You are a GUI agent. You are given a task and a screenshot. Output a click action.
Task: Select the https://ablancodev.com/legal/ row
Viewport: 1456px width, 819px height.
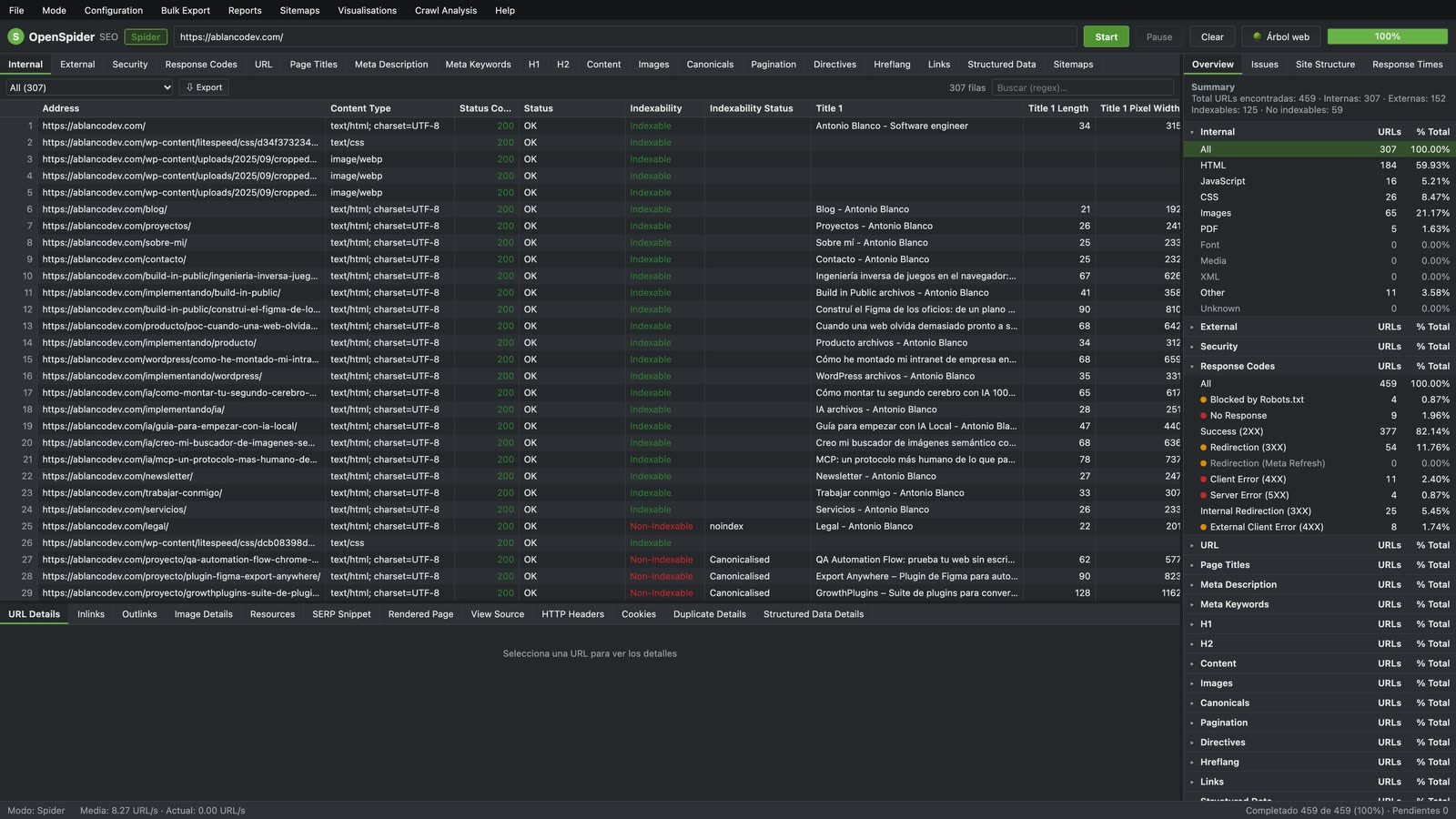[590, 526]
